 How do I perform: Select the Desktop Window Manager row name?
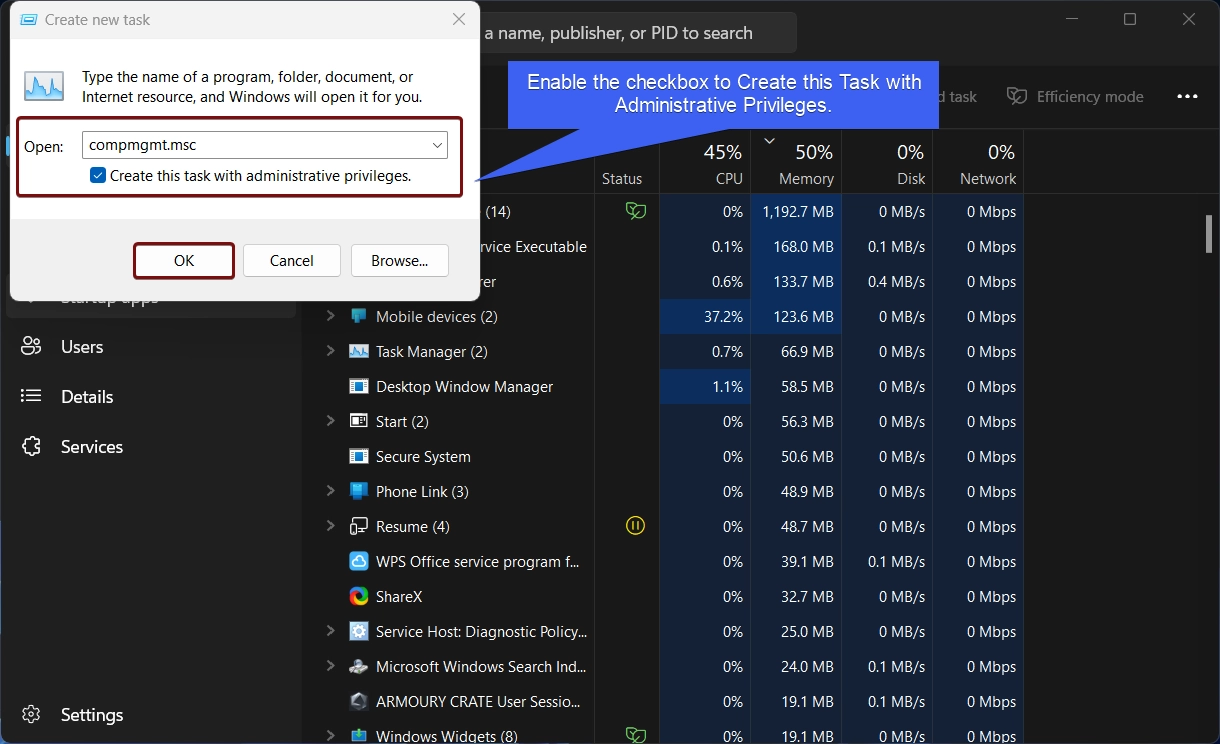click(464, 387)
